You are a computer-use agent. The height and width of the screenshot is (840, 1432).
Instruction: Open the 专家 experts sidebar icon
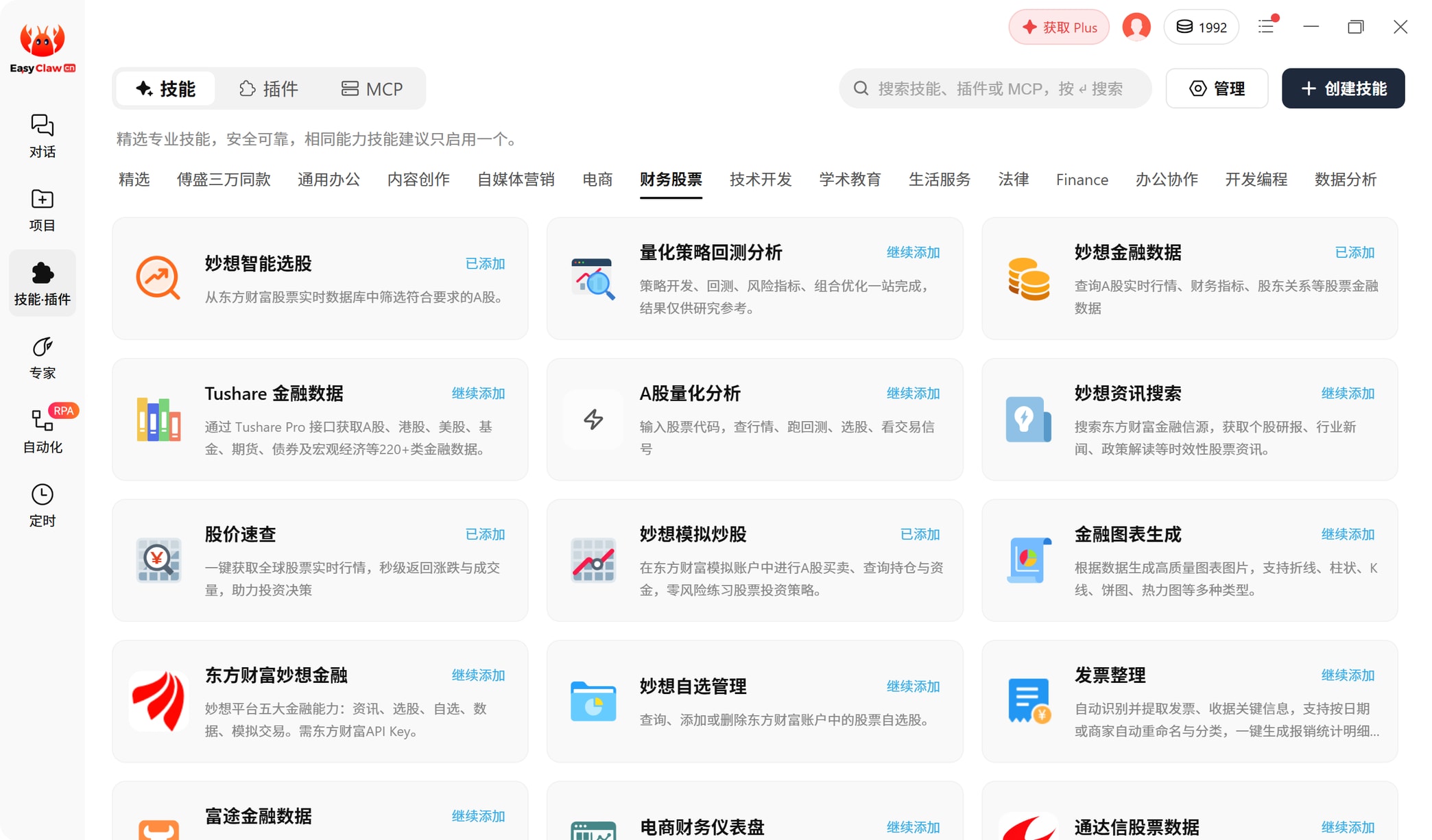click(x=42, y=357)
